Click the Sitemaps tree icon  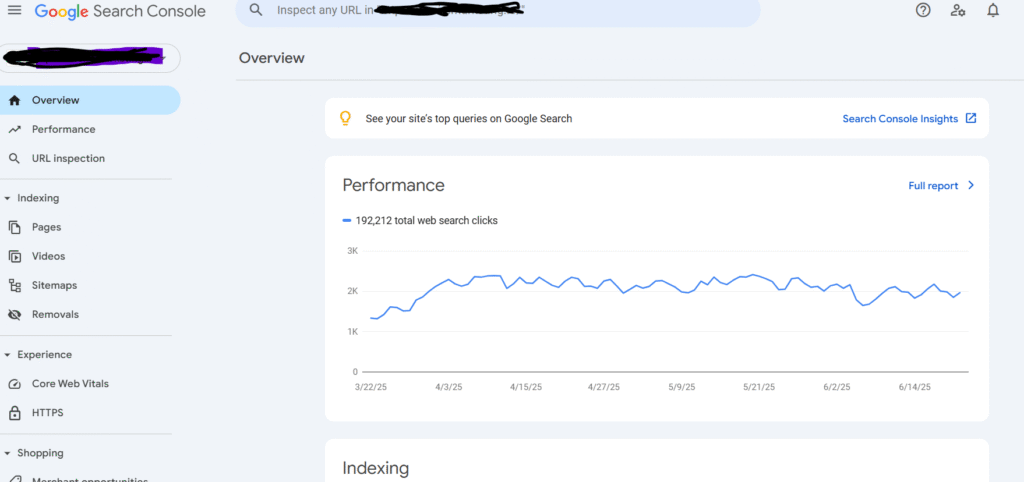coord(15,285)
